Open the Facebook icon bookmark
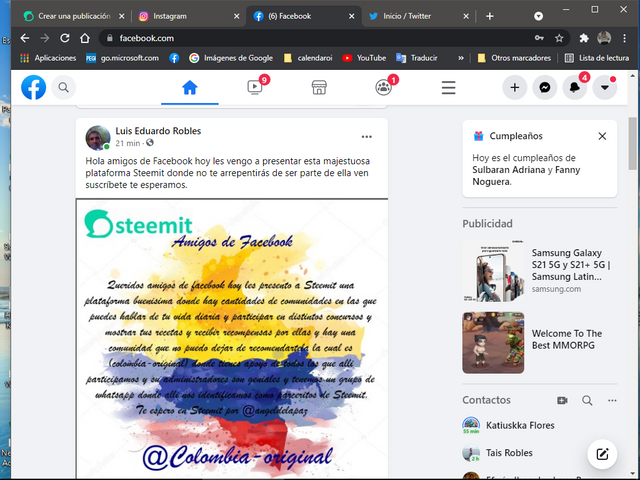Image resolution: width=640 pixels, height=480 pixels. (174, 58)
